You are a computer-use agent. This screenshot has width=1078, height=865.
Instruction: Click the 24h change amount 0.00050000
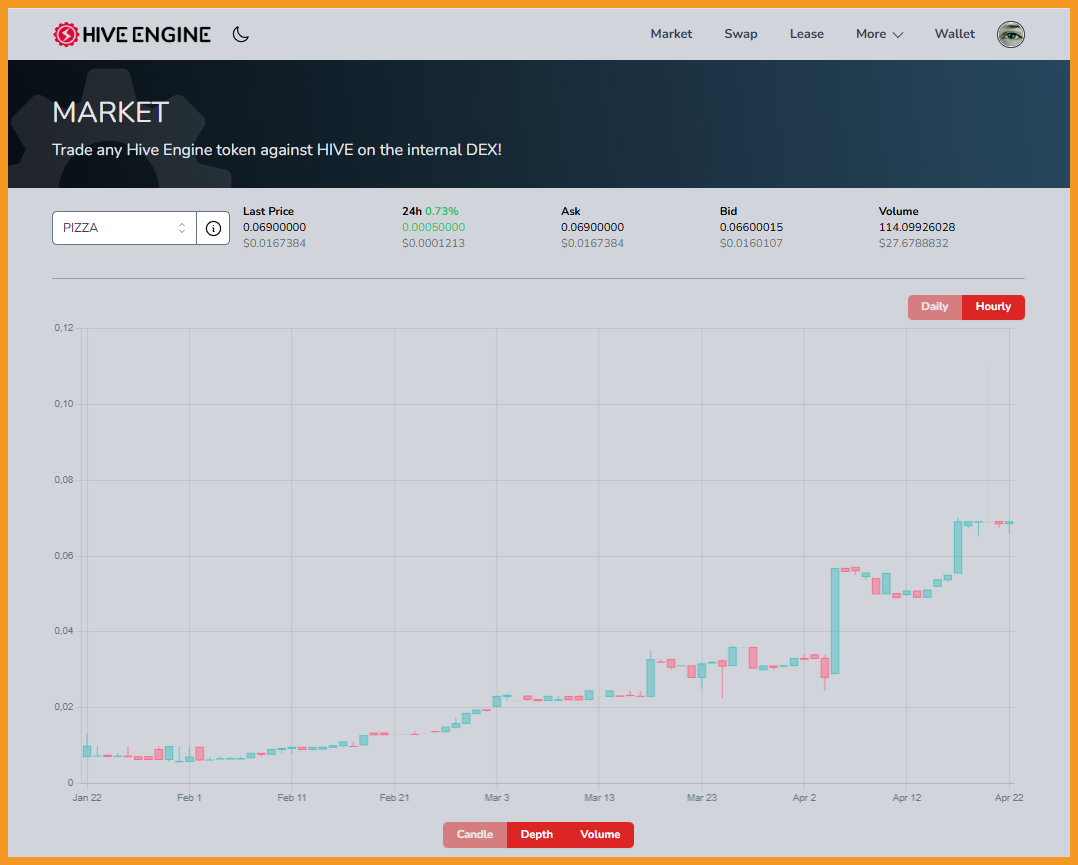(433, 228)
